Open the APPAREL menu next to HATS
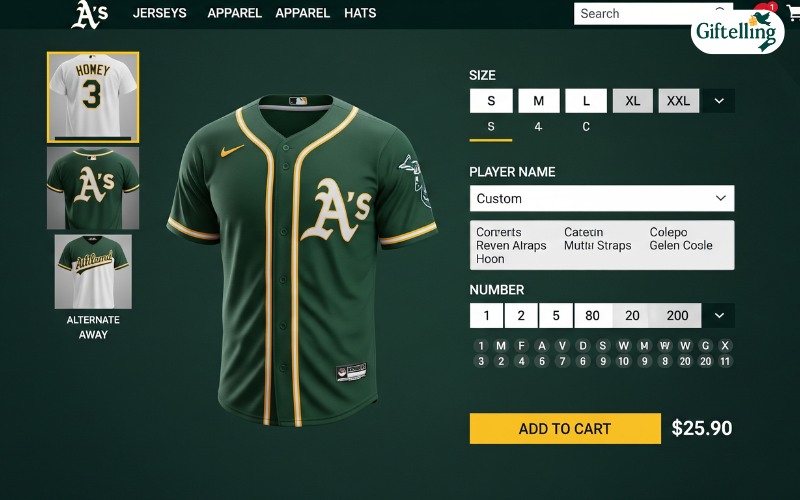Viewport: 800px width, 500px height. [x=303, y=13]
